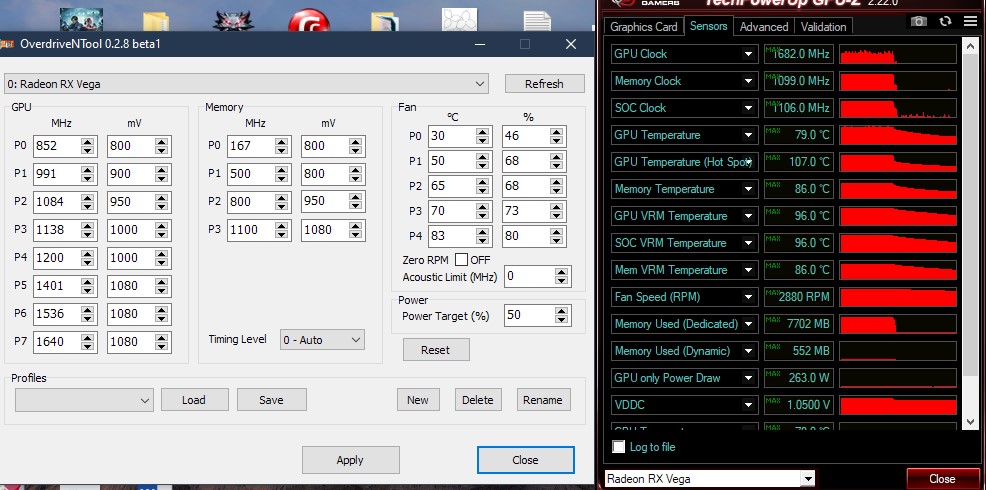The height and width of the screenshot is (490, 986).
Task: Switch to the Sensors tab
Action: (708, 26)
